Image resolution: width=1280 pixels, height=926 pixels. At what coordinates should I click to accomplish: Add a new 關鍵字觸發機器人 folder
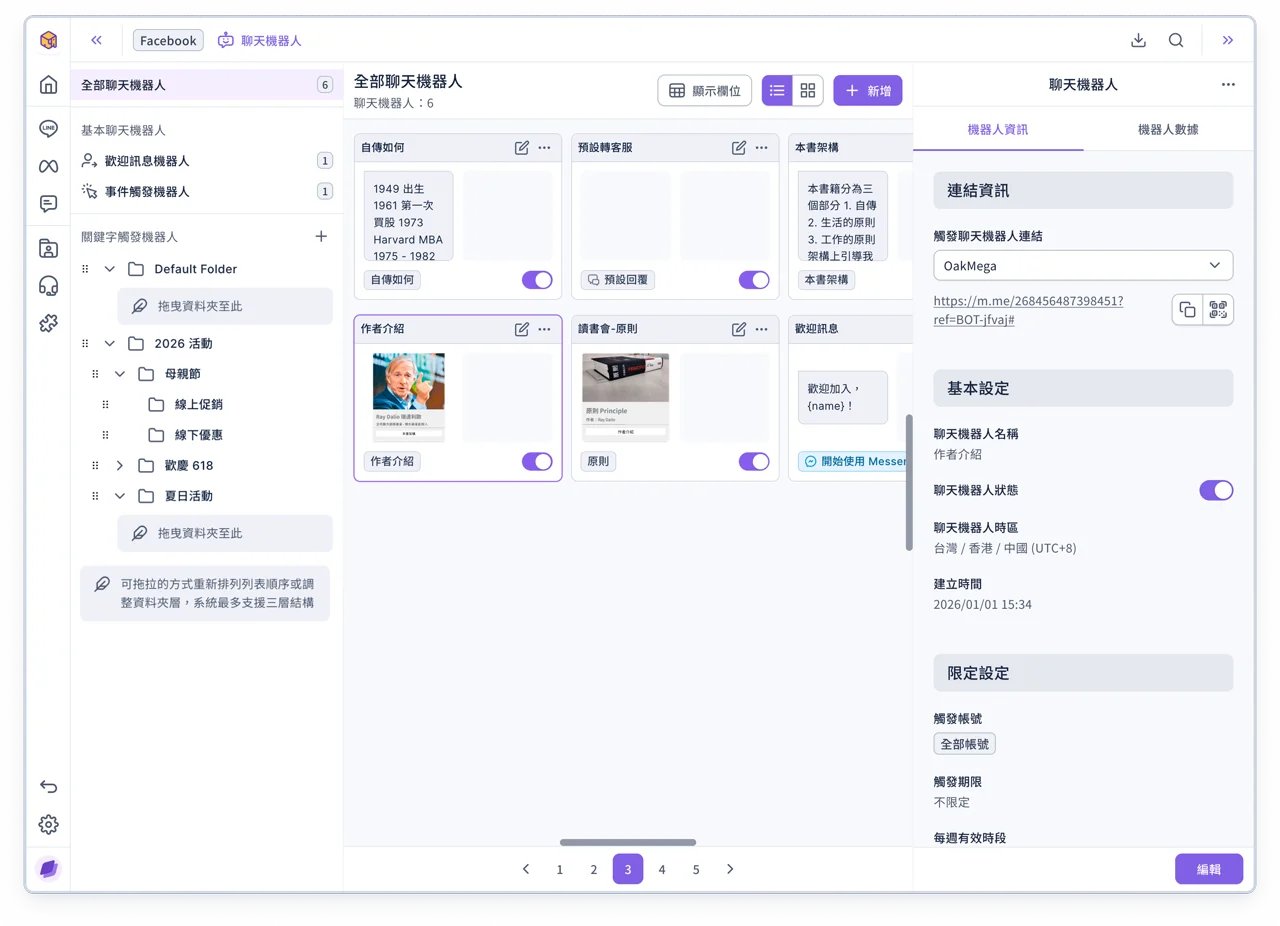(321, 237)
